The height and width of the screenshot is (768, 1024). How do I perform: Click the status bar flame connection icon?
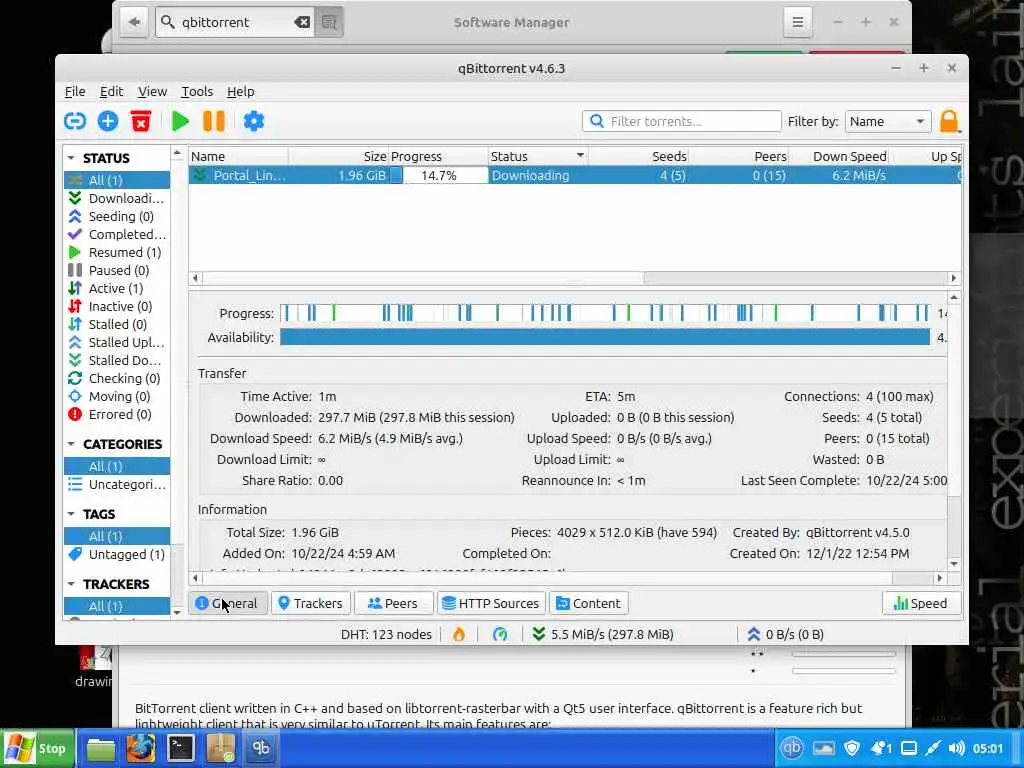click(x=459, y=634)
